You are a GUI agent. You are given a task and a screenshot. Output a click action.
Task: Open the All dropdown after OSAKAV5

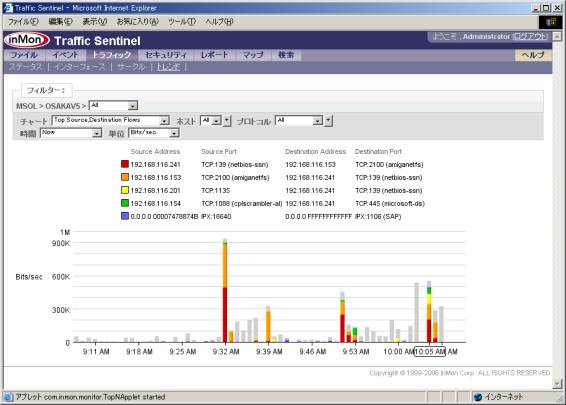click(x=113, y=105)
